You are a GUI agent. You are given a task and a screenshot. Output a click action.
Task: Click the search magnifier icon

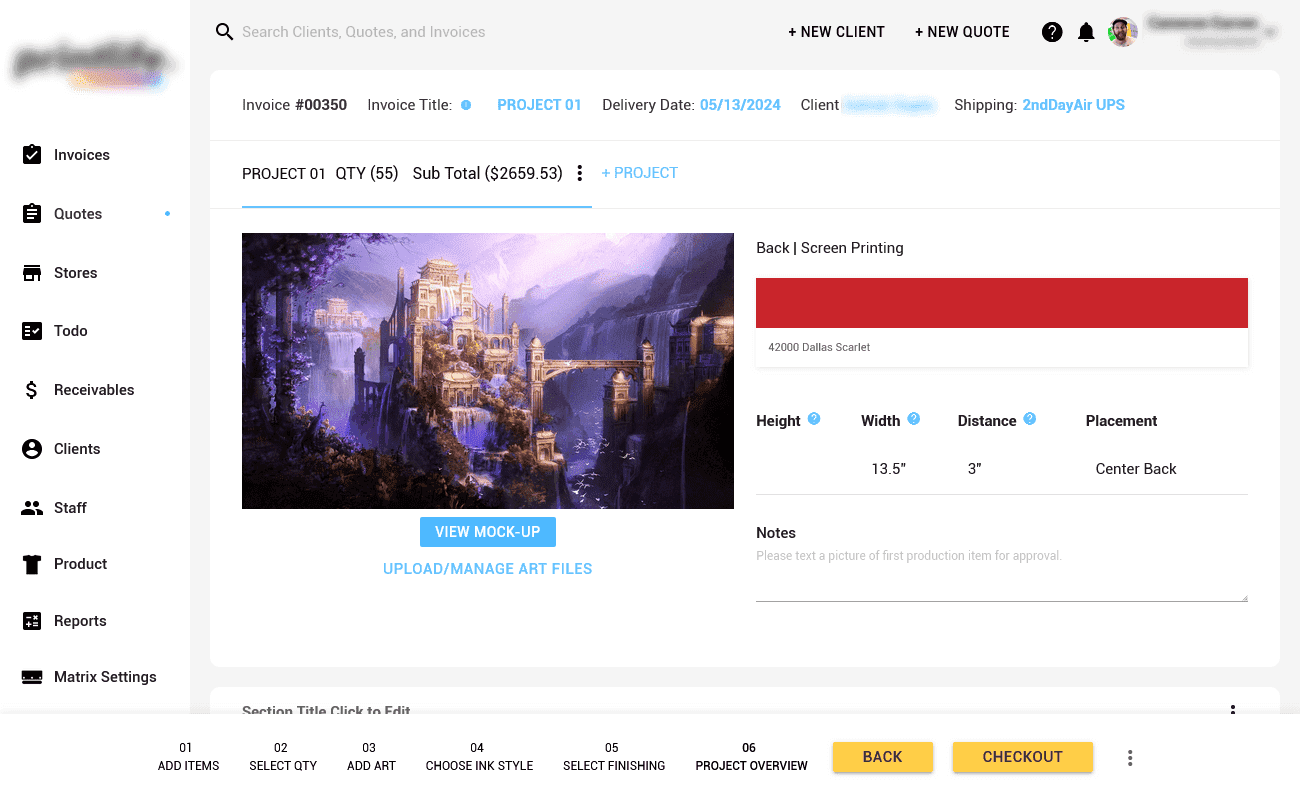[225, 32]
